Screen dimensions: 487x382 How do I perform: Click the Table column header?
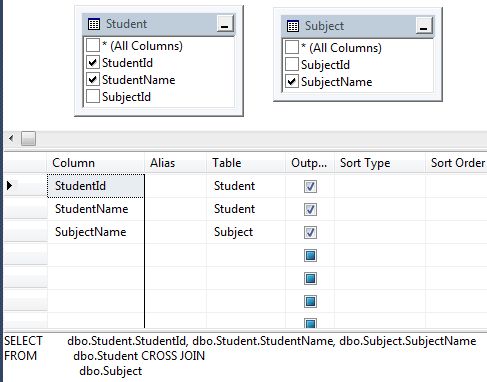(246, 163)
